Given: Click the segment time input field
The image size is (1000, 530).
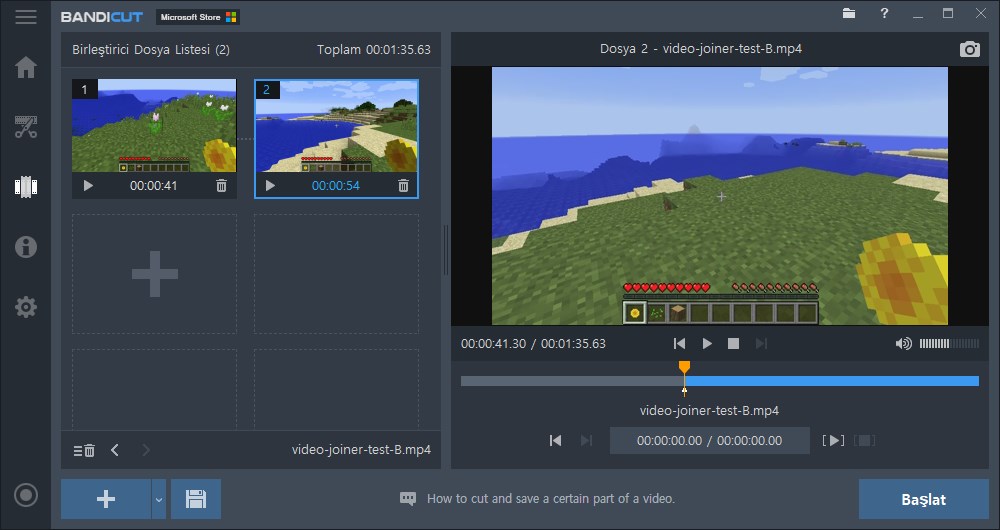Looking at the screenshot, I should coord(709,441).
